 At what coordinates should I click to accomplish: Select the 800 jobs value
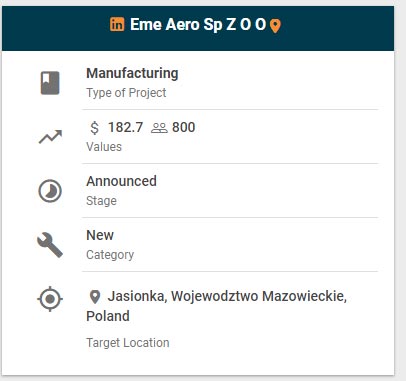[184, 127]
